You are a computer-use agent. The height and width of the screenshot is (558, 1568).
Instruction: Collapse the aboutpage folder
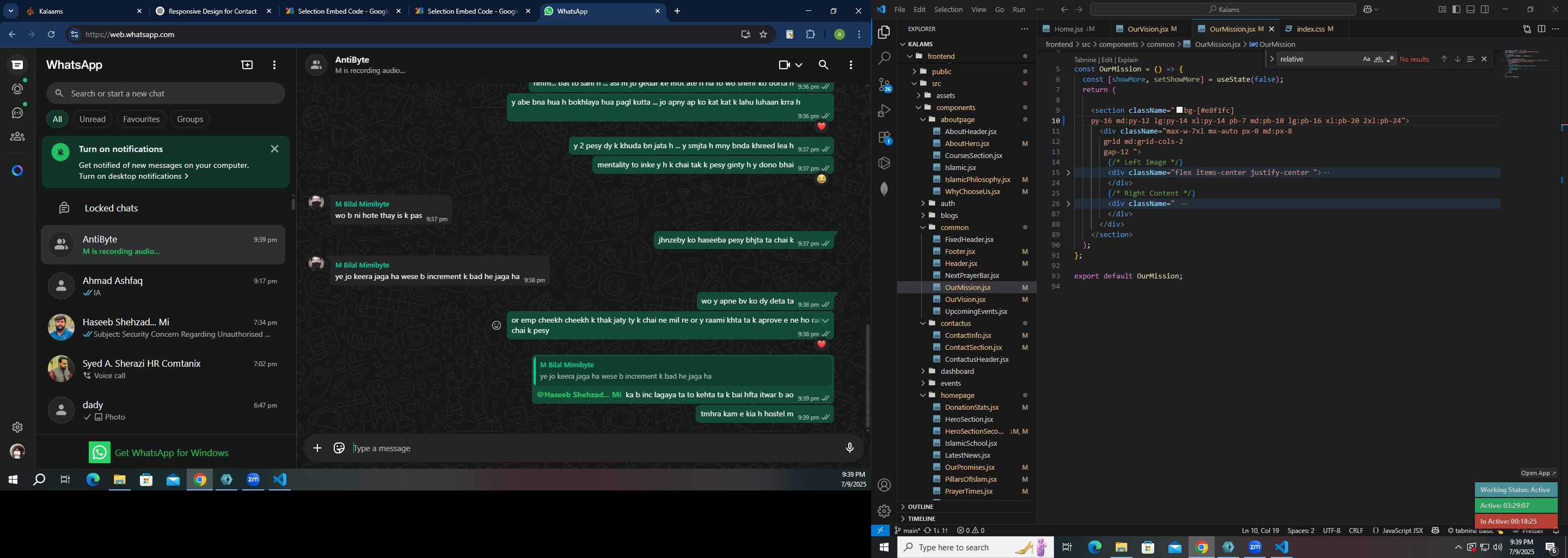pos(957,119)
